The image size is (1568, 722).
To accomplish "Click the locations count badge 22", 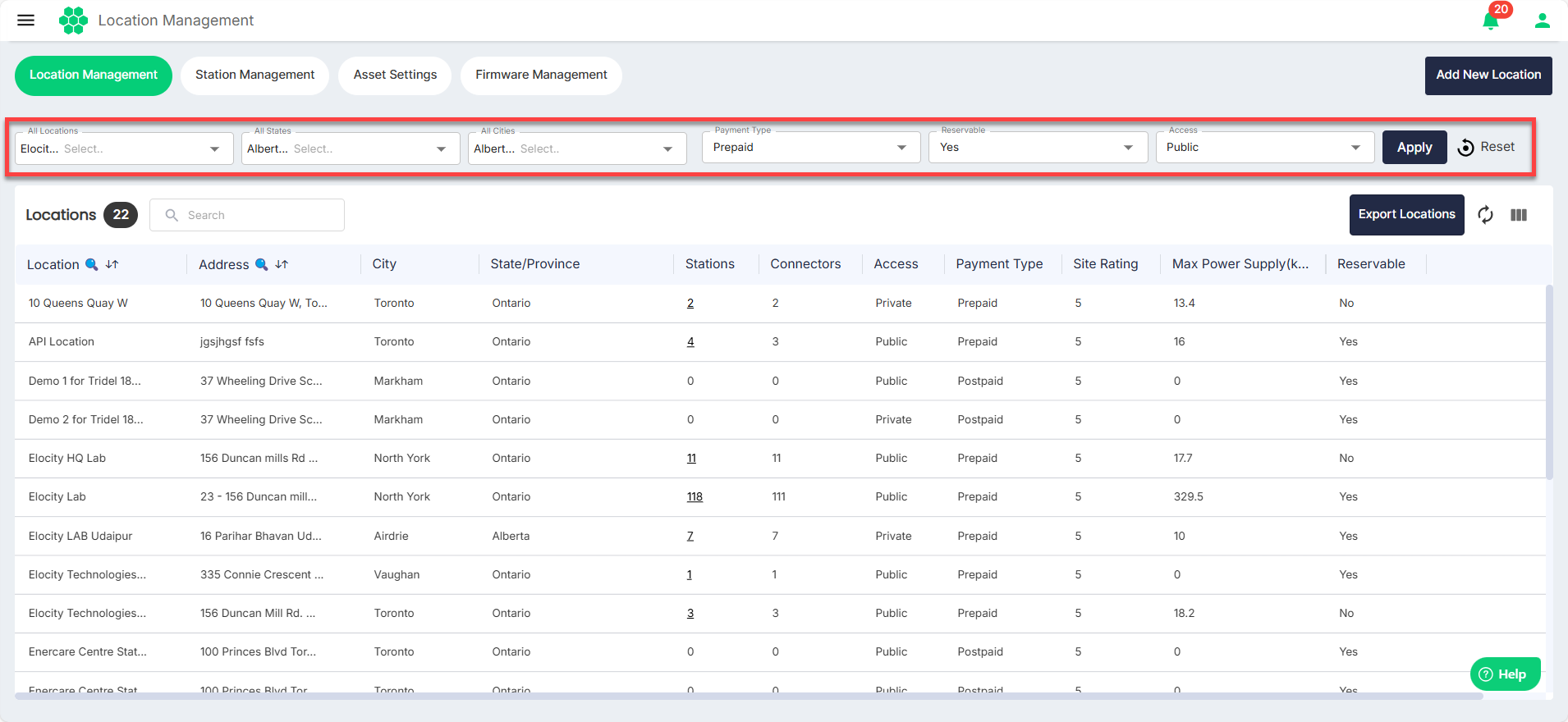I will tap(121, 215).
